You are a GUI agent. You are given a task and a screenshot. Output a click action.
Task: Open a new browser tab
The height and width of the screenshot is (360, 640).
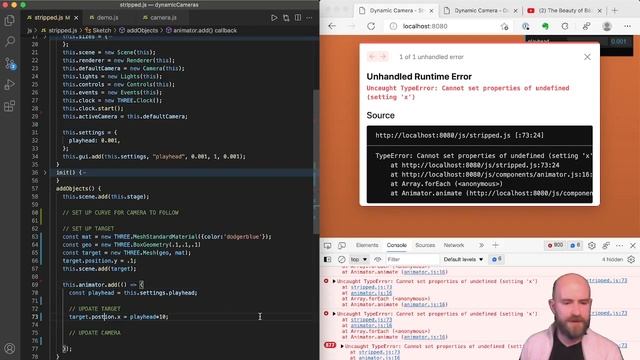click(615, 11)
